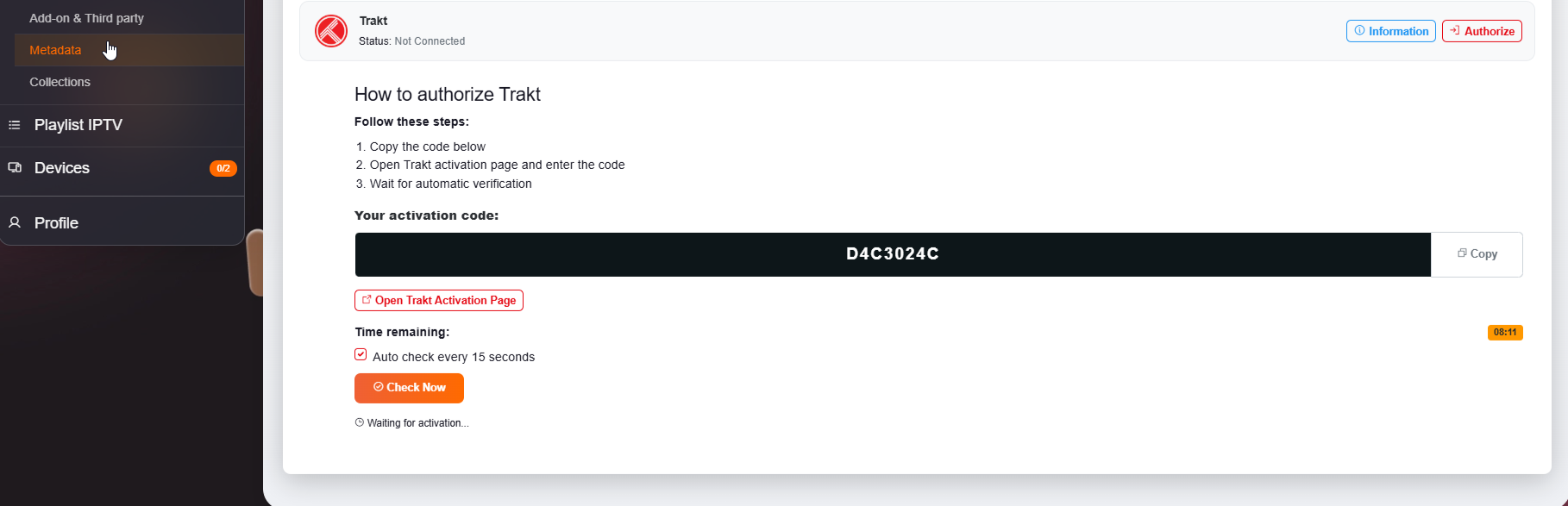Viewport: 1568px width, 506px height.
Task: Click the activation code D4C3024C field
Action: tap(892, 254)
